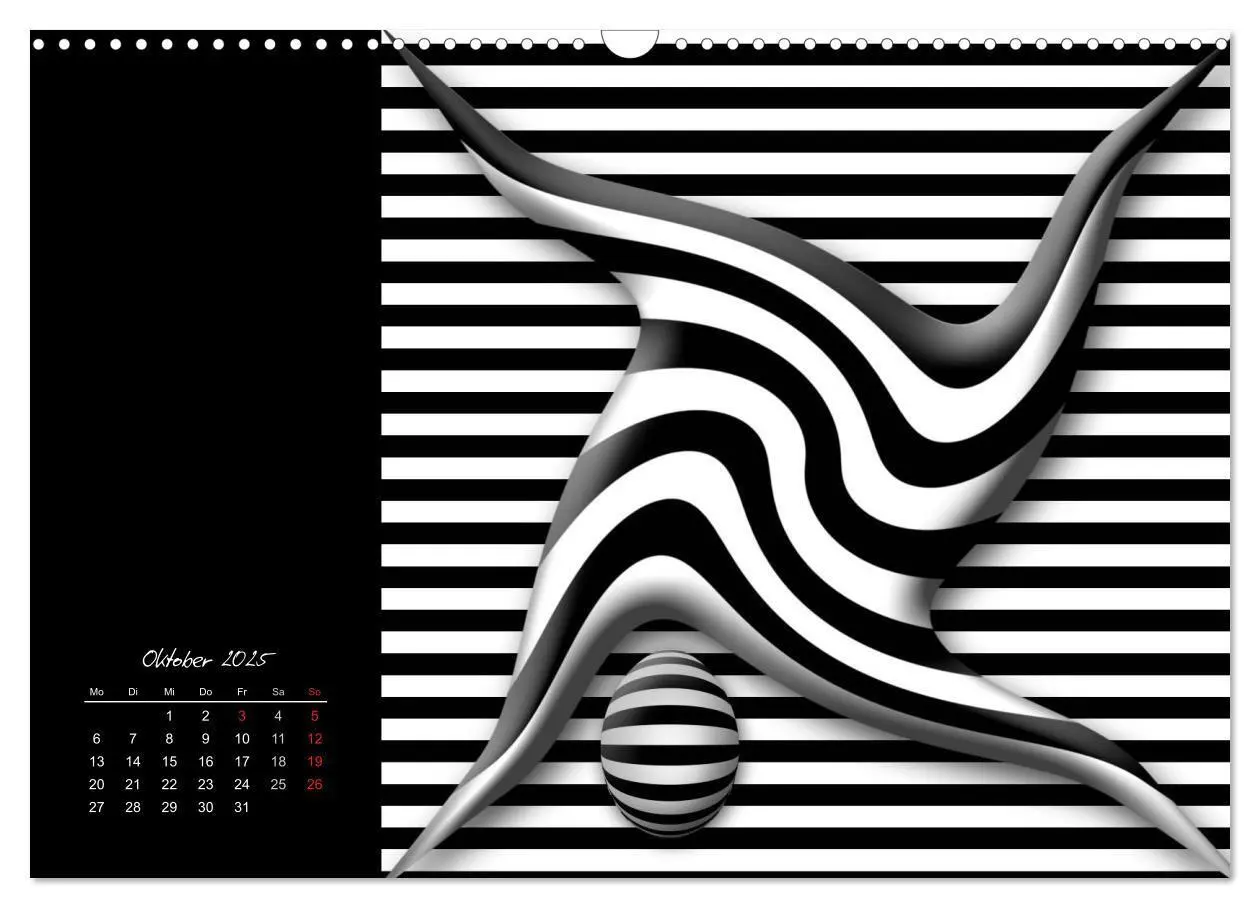Select date 27 in the calendar
Viewport: 1260px width, 908px height.
tap(96, 808)
